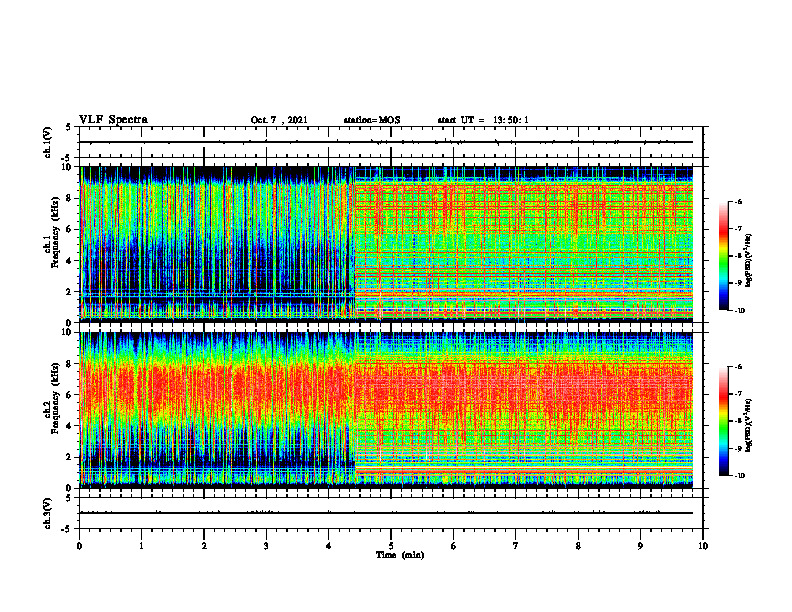
Task: Click time axis tick label "3"
Action: pyautogui.click(x=266, y=546)
